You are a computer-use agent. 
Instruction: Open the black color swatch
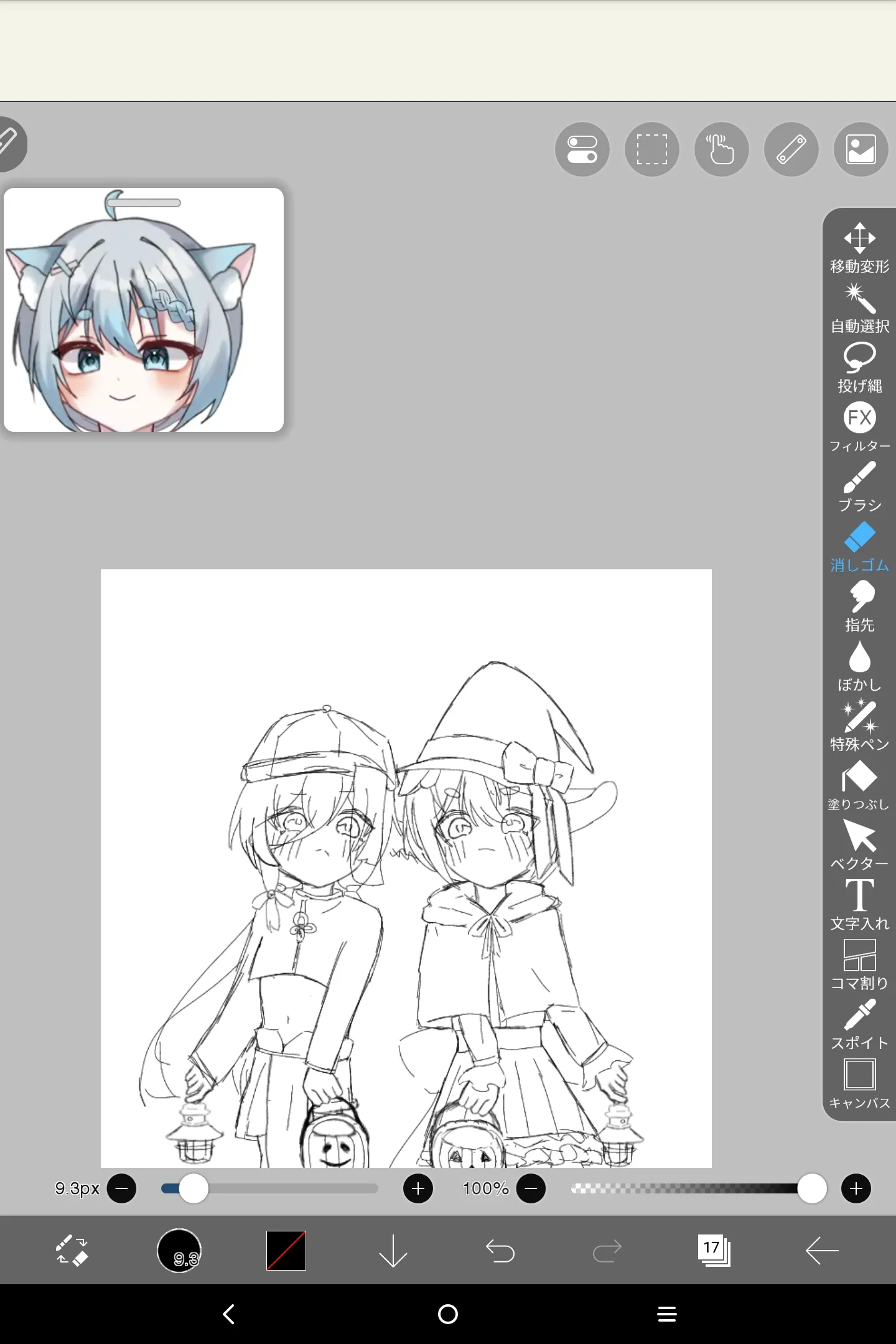[x=286, y=1250]
